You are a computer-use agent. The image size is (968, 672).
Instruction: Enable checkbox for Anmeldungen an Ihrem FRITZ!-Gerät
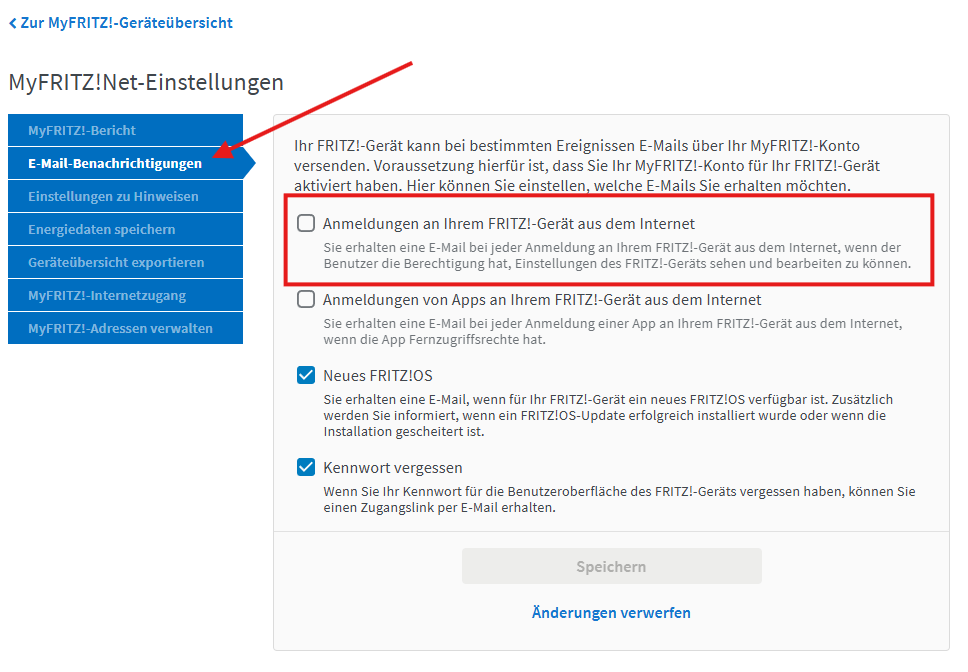click(x=306, y=224)
